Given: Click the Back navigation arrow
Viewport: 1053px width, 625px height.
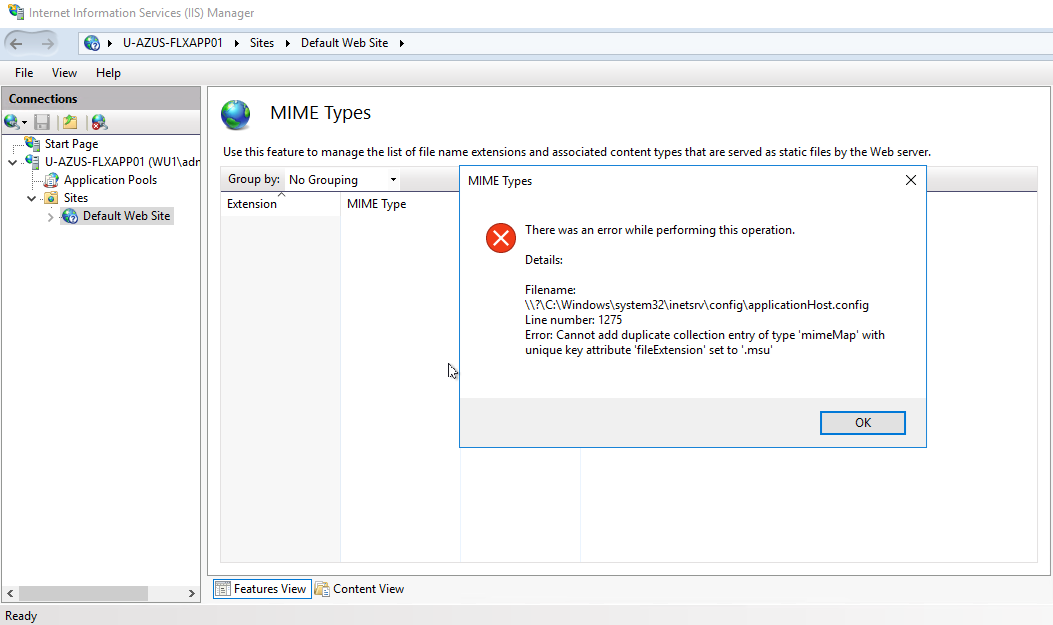Looking at the screenshot, I should click(16, 44).
